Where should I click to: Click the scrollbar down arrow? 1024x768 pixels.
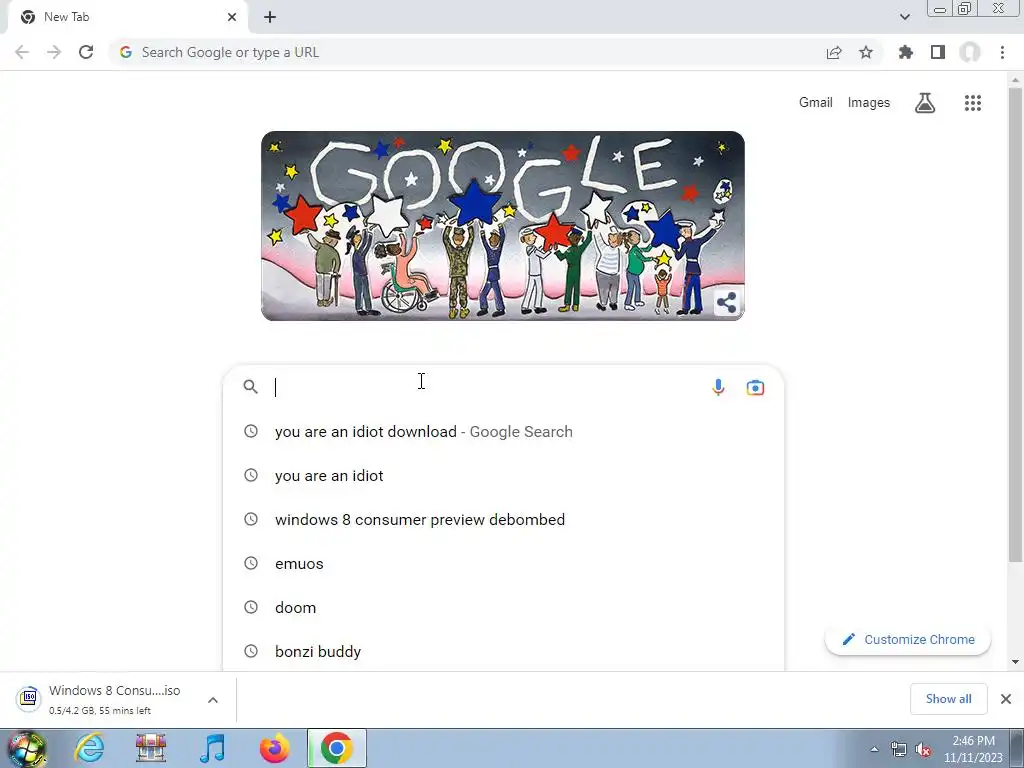coord(1015,662)
